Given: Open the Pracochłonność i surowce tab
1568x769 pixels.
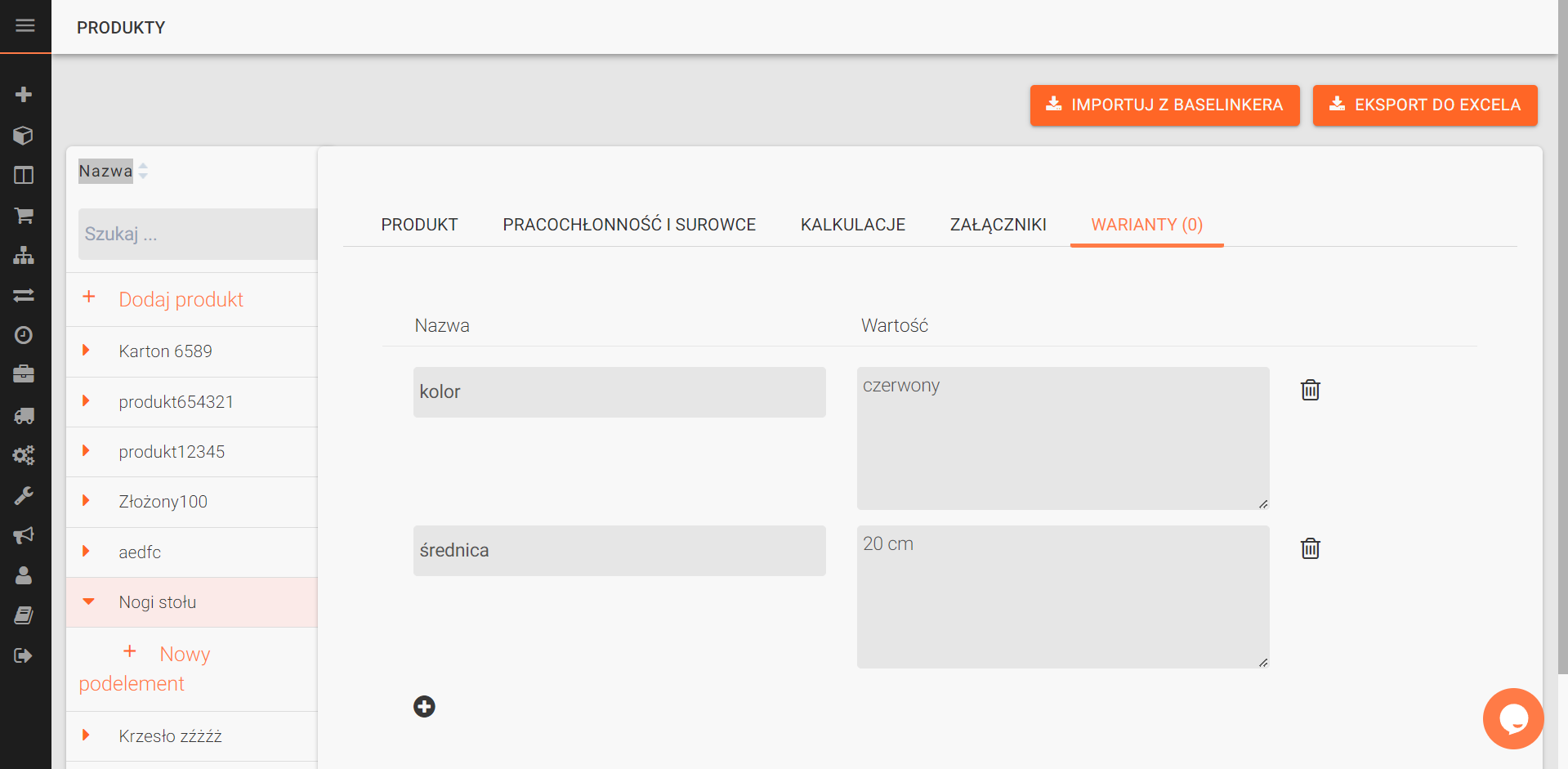Looking at the screenshot, I should (628, 225).
